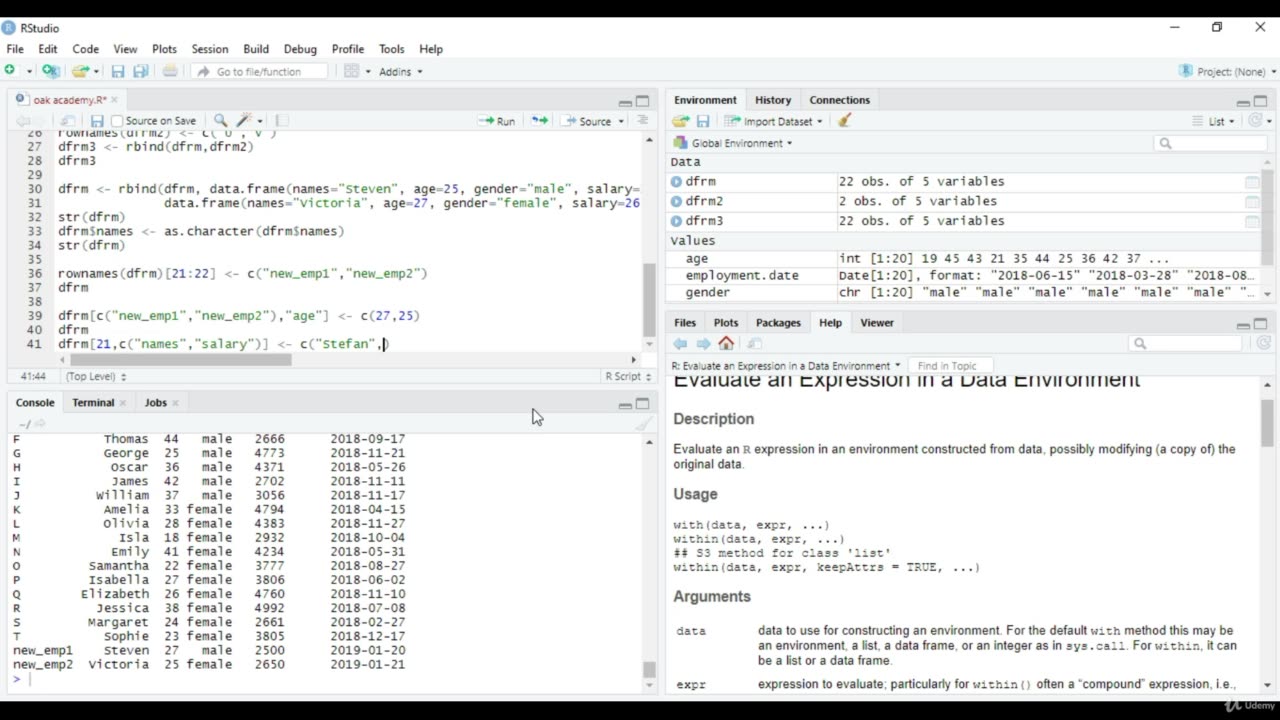Image resolution: width=1280 pixels, height=720 pixels.
Task: Save workspace in the Environment pane
Action: (x=703, y=121)
